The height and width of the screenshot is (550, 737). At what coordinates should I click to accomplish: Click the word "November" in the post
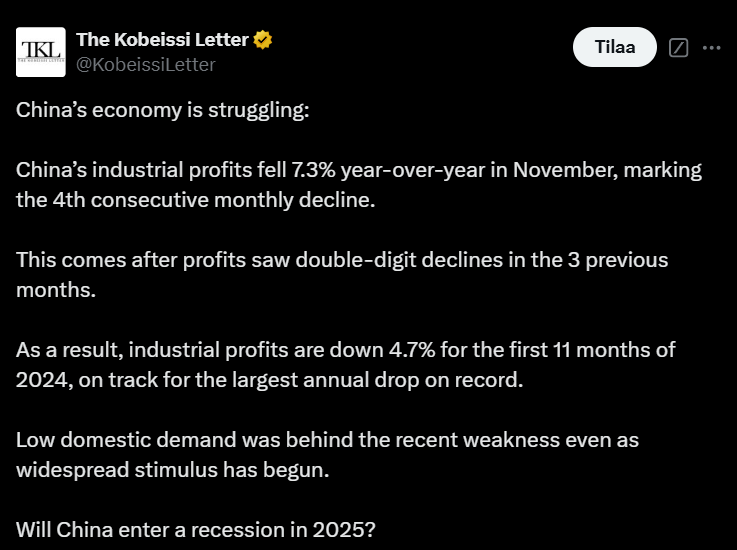tap(565, 170)
